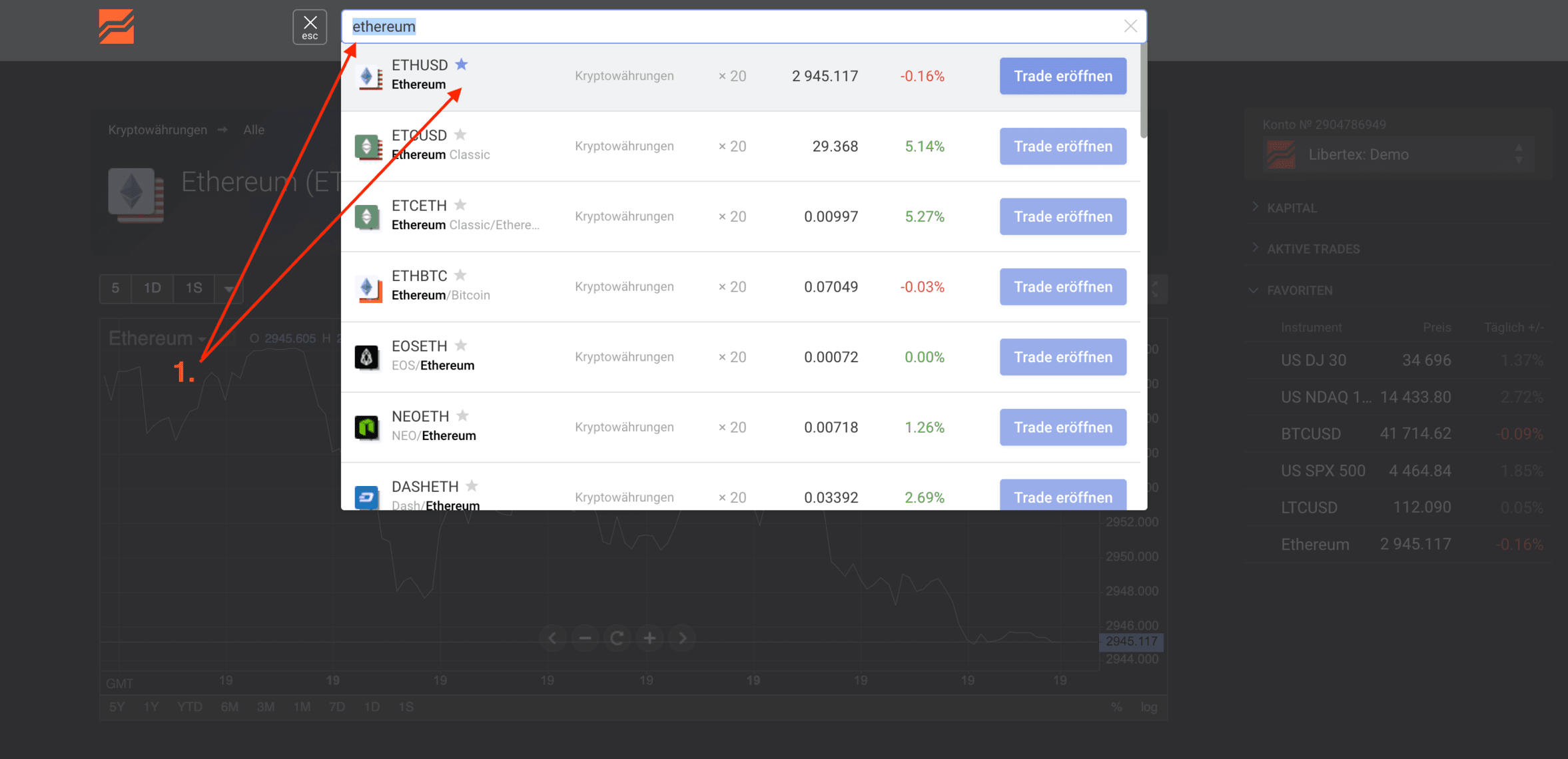Toggle percentage scale on the chart

coord(1116,707)
